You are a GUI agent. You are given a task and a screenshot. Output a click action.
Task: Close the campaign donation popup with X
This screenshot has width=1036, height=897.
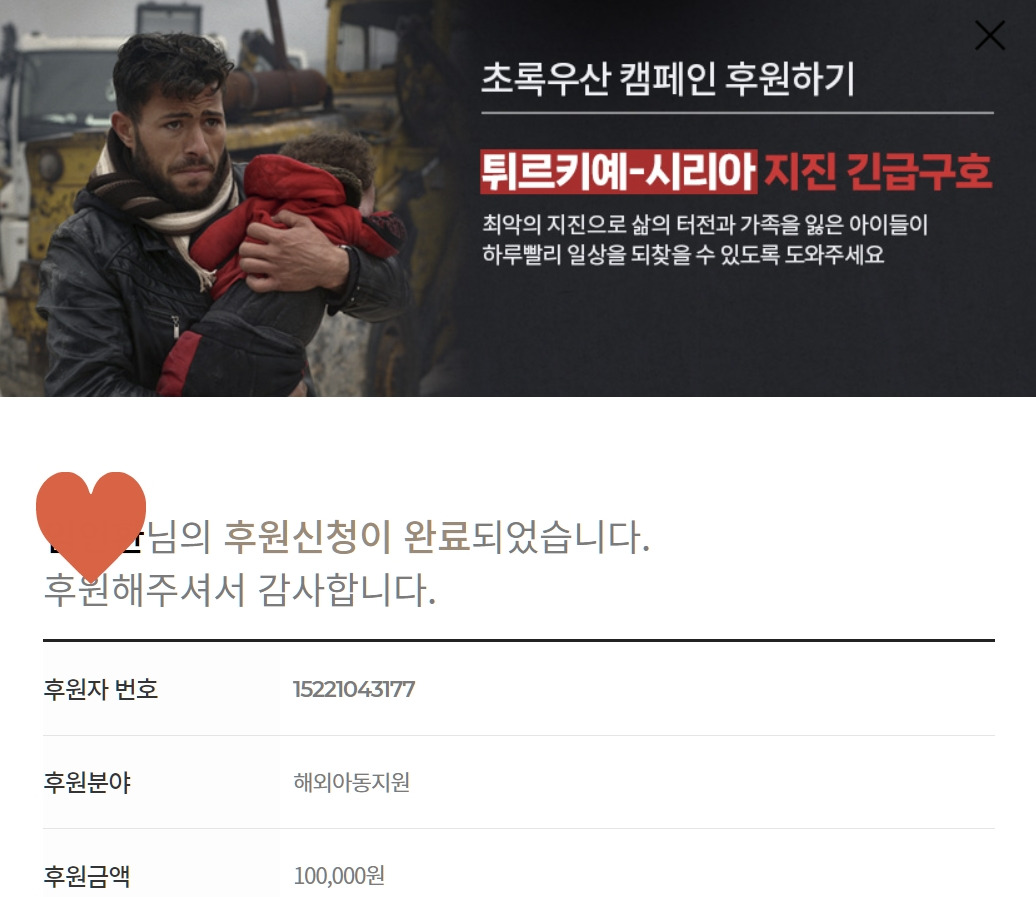(x=989, y=35)
